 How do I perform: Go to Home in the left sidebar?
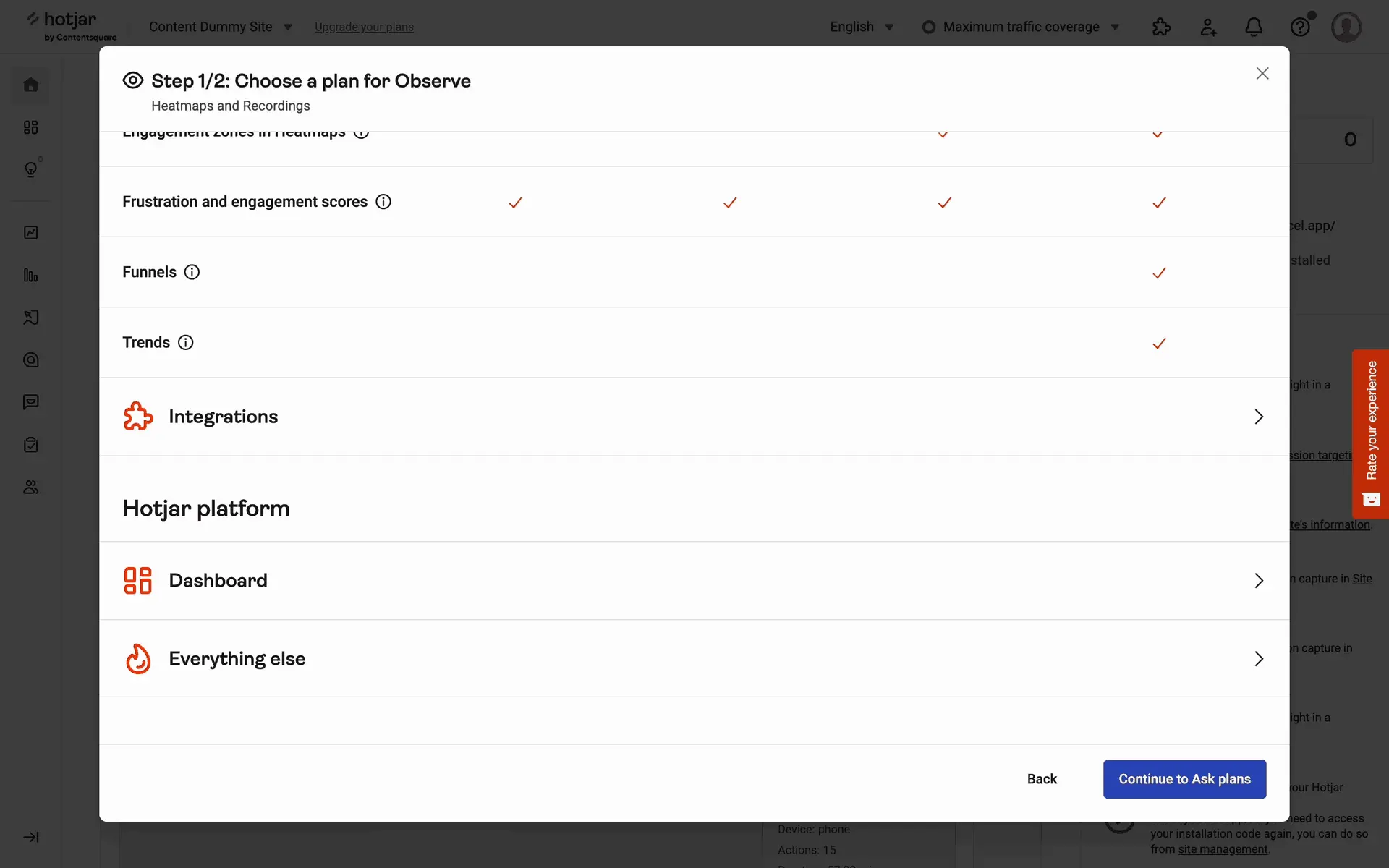(x=31, y=85)
